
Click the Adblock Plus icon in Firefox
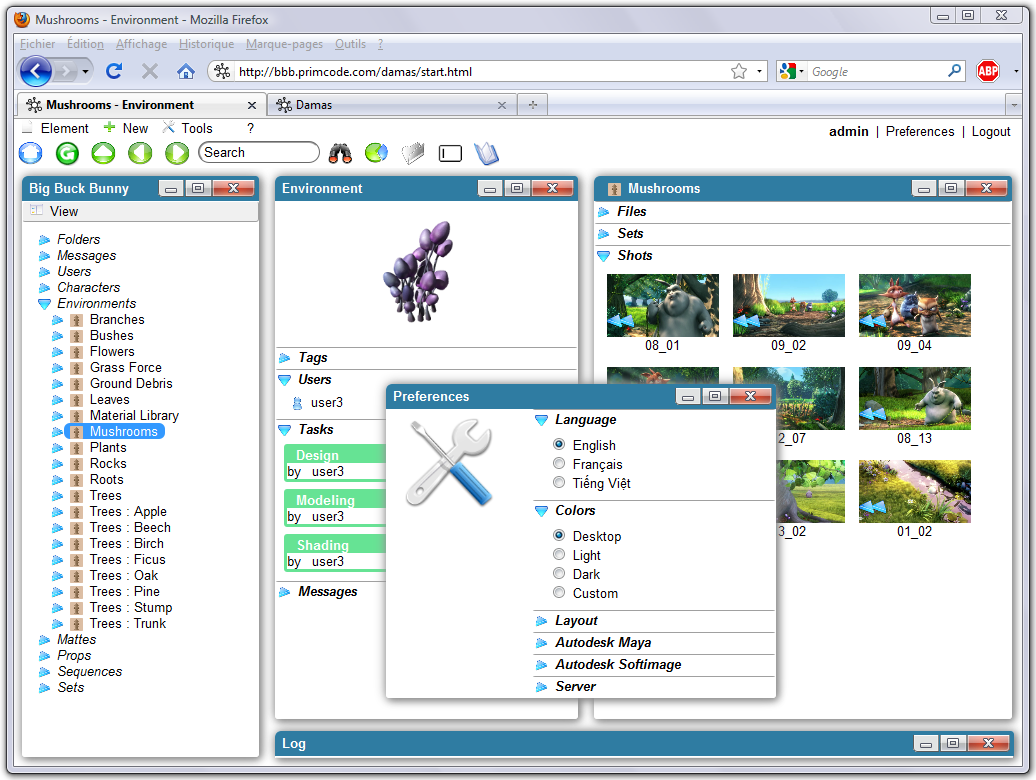tap(987, 71)
